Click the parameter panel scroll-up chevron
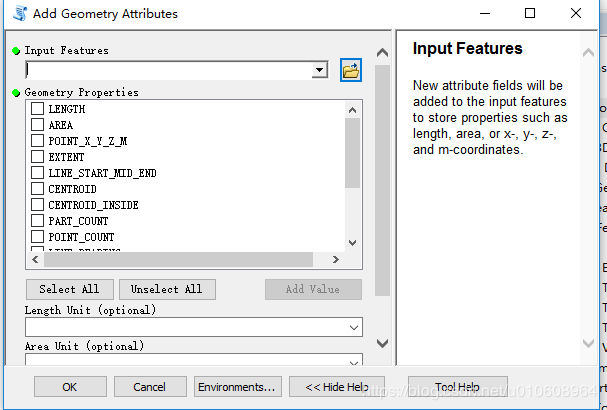The height and width of the screenshot is (410, 607). coord(382,53)
